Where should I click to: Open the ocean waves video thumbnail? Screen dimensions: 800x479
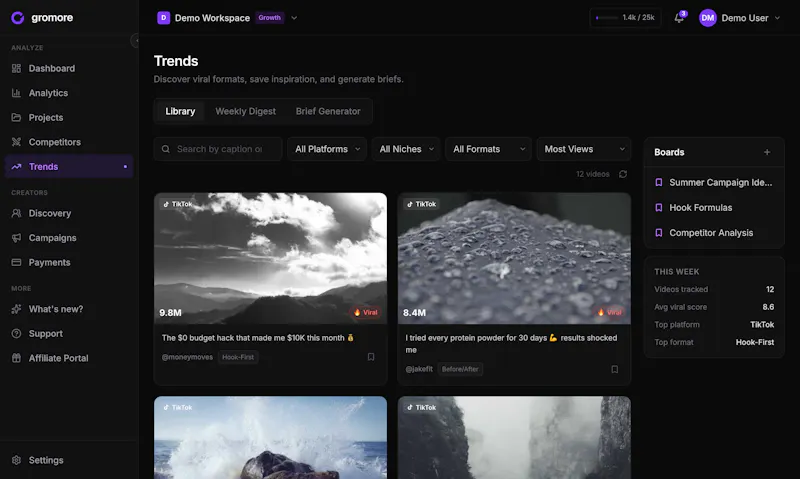point(270,438)
